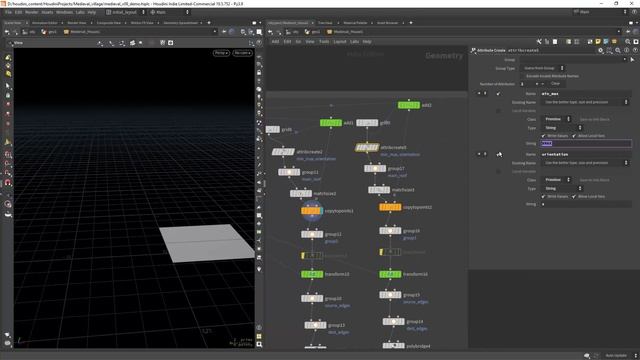Open Type dropdown for orientation attribute
The width and height of the screenshot is (640, 360).
(562, 189)
